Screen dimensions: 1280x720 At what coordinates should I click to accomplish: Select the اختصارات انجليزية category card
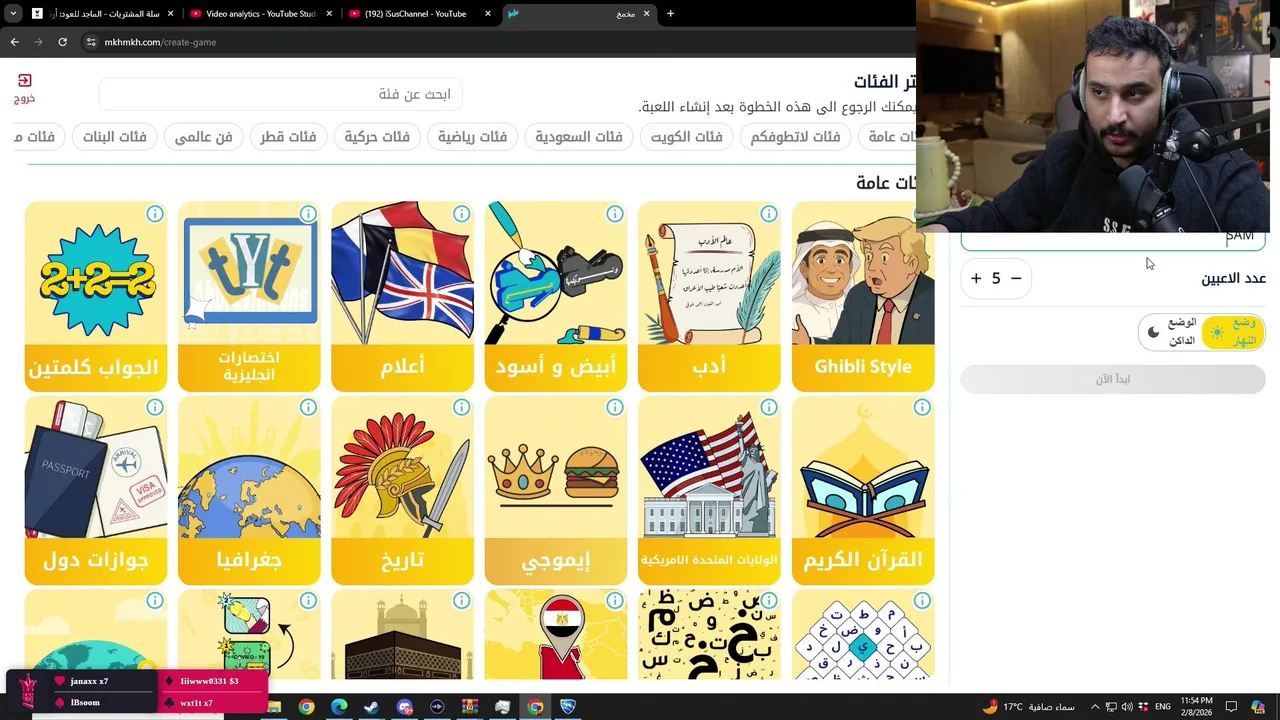249,296
